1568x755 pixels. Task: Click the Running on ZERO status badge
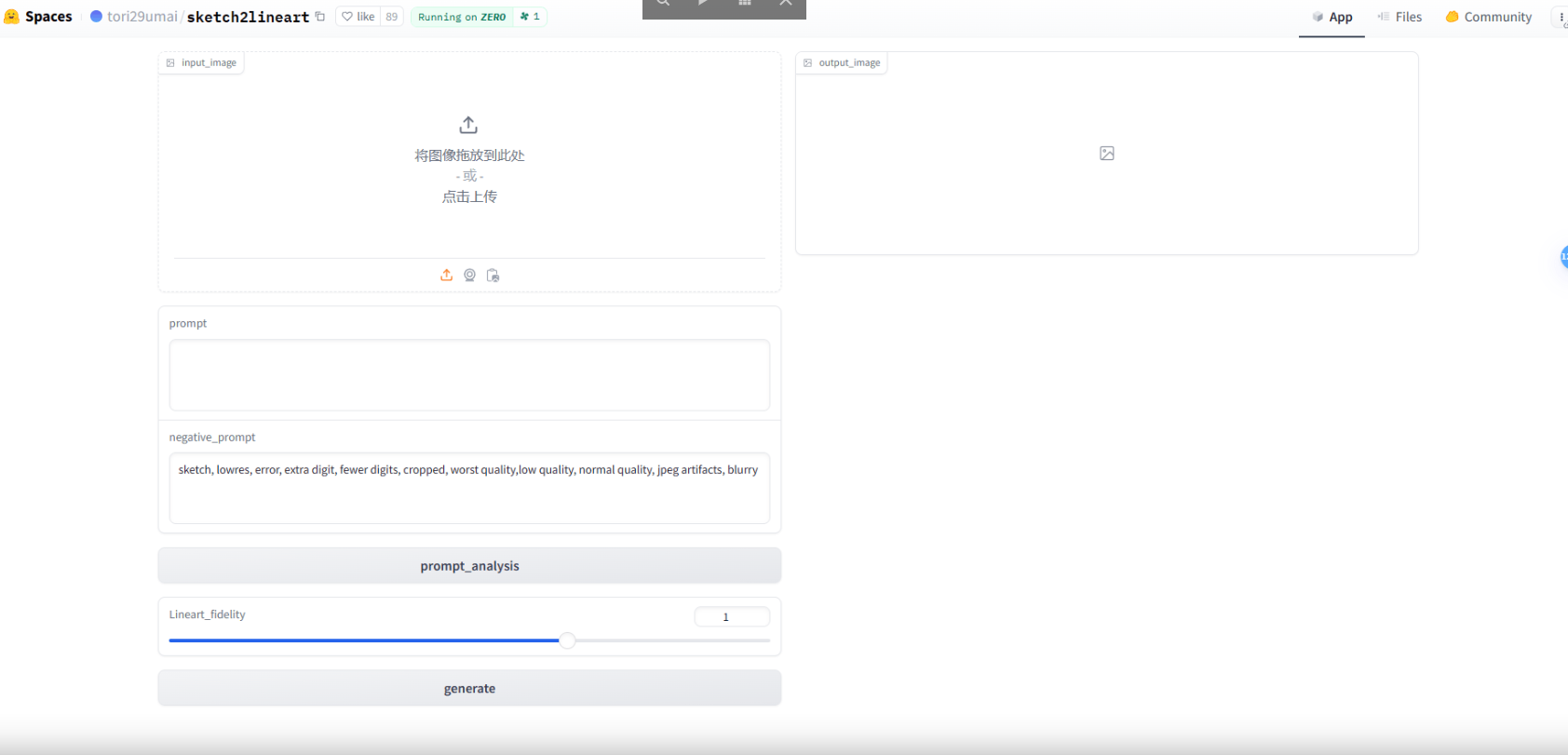tap(462, 17)
